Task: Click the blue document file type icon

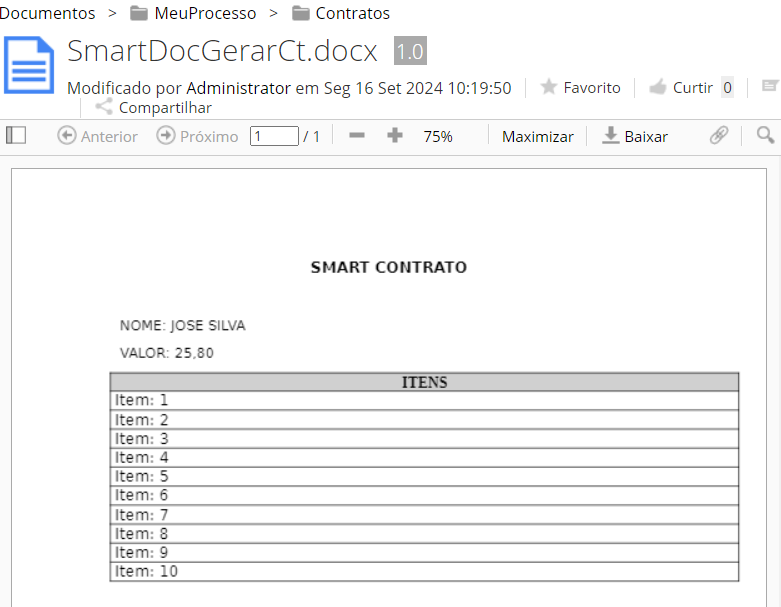Action: 29,65
